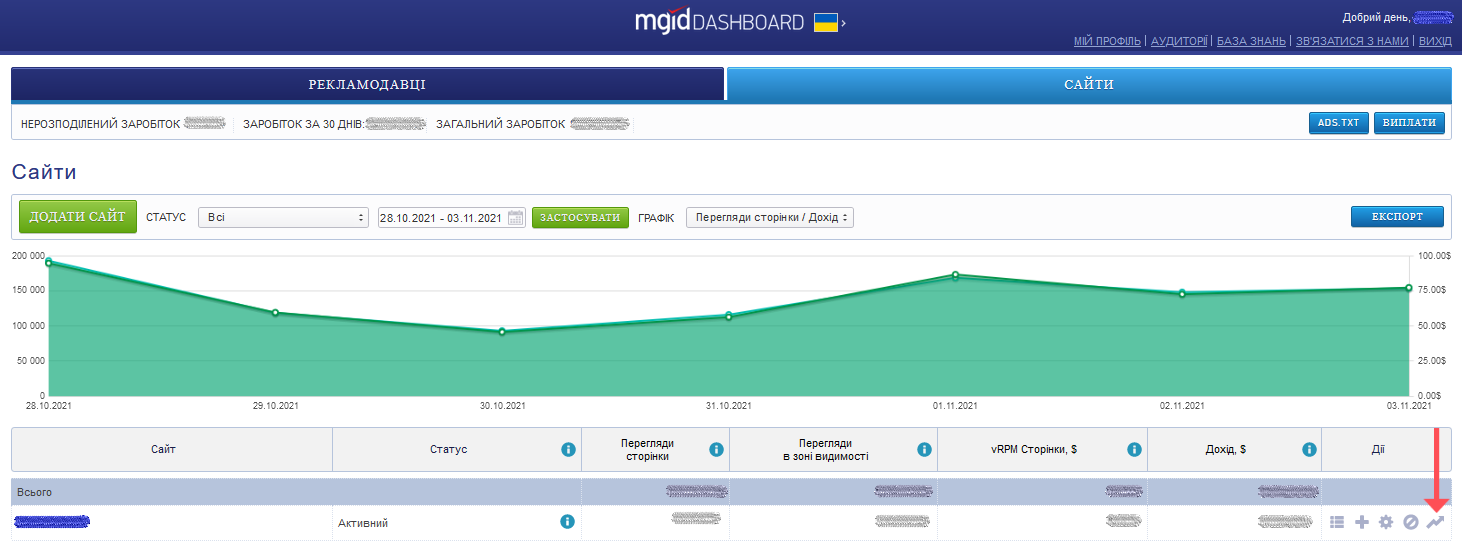The width and height of the screenshot is (1462, 544).
Task: Open the Мій профіль link
Action: 1107,41
